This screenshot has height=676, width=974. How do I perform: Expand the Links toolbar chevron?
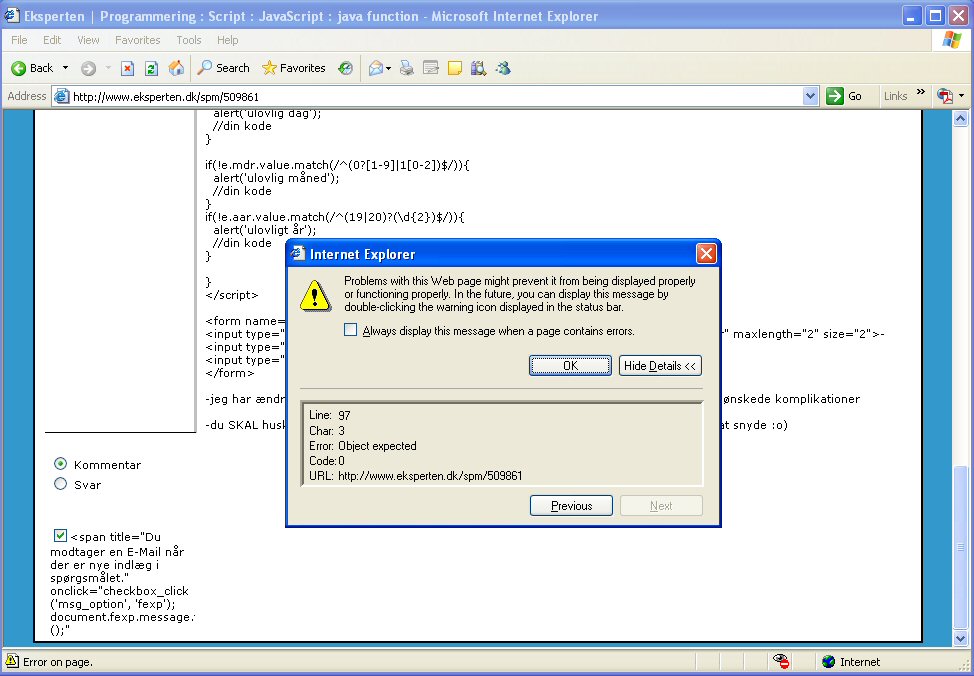(x=921, y=93)
